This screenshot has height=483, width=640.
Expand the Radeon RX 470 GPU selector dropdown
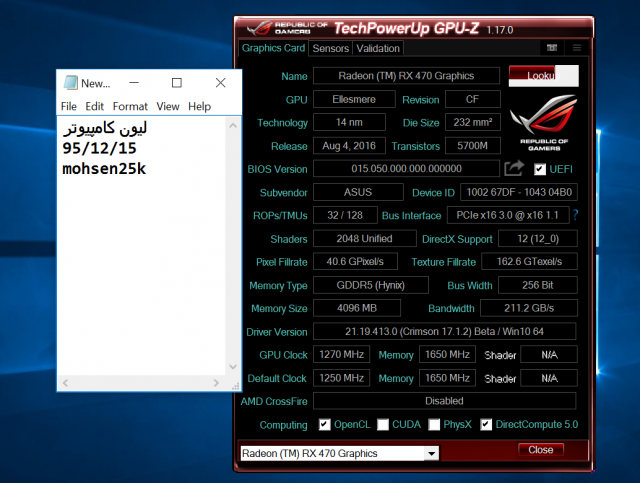[x=431, y=453]
